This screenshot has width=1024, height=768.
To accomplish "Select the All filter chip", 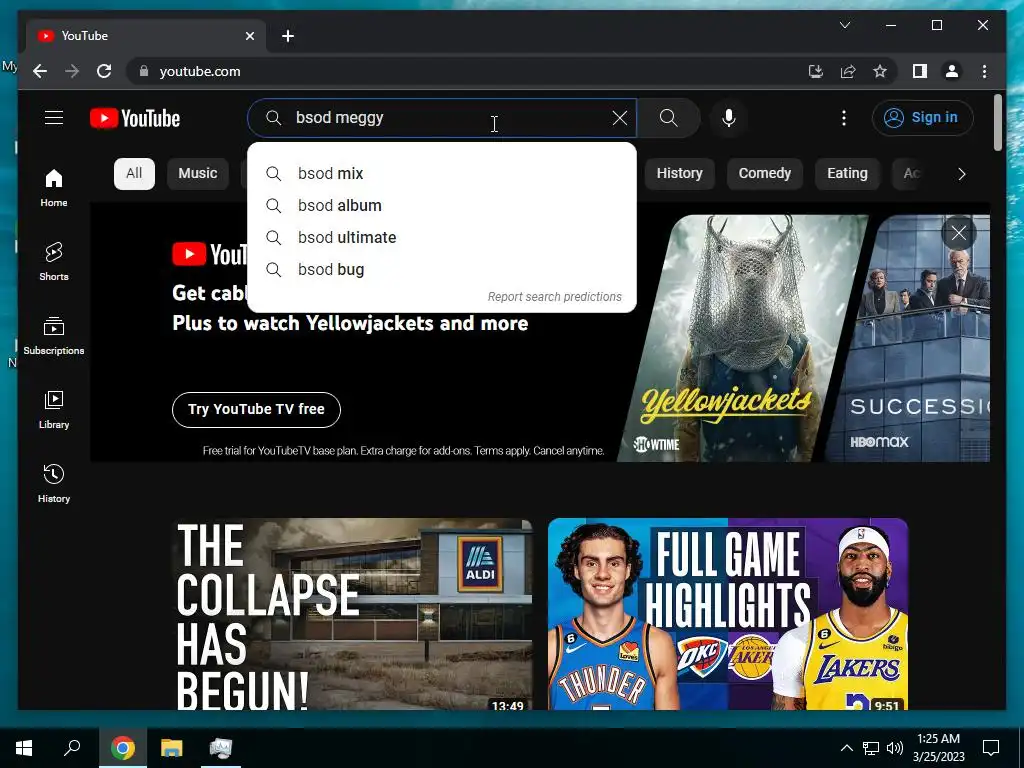I will click(x=134, y=173).
